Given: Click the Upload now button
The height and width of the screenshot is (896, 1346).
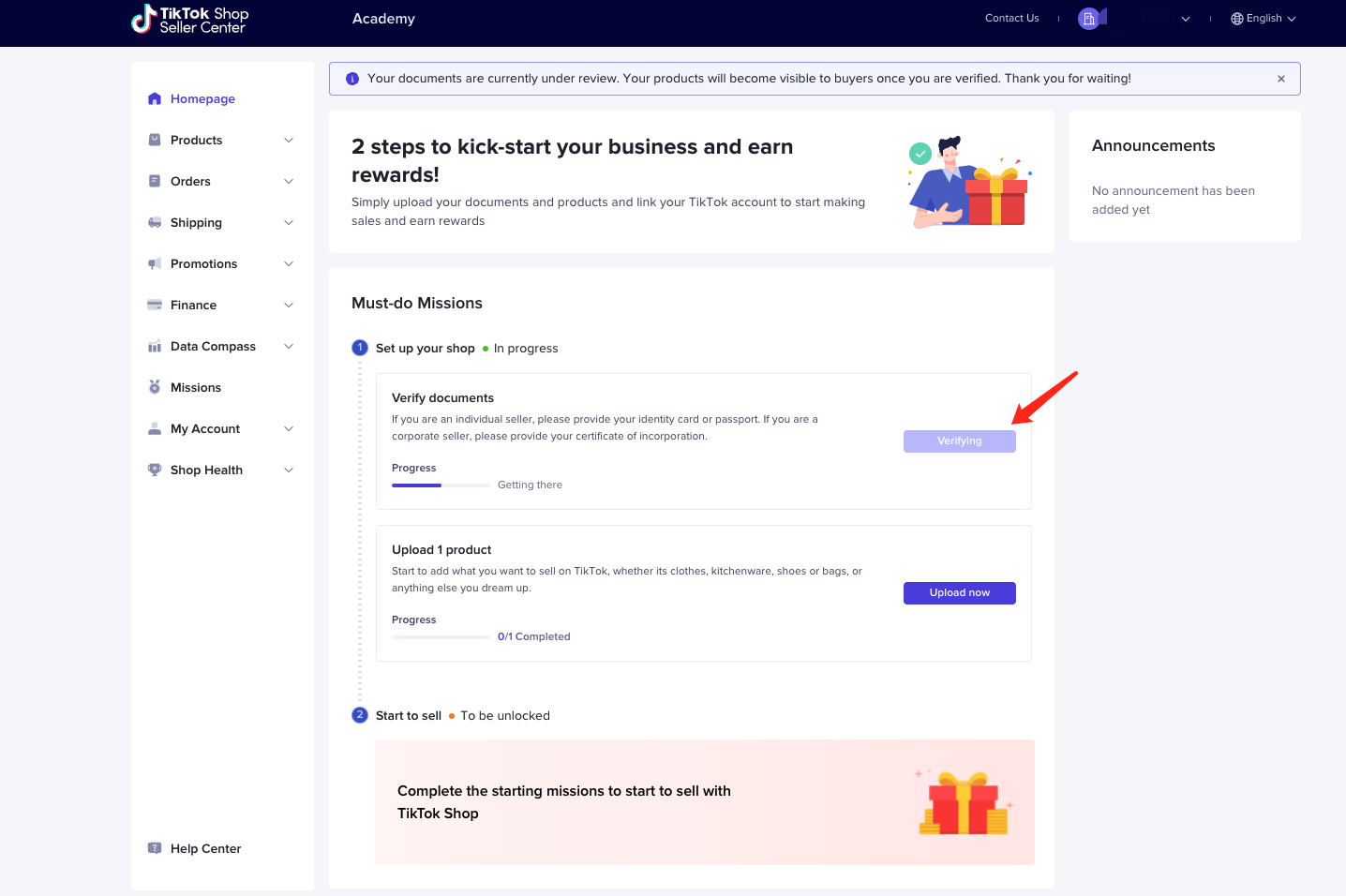Looking at the screenshot, I should tap(960, 593).
